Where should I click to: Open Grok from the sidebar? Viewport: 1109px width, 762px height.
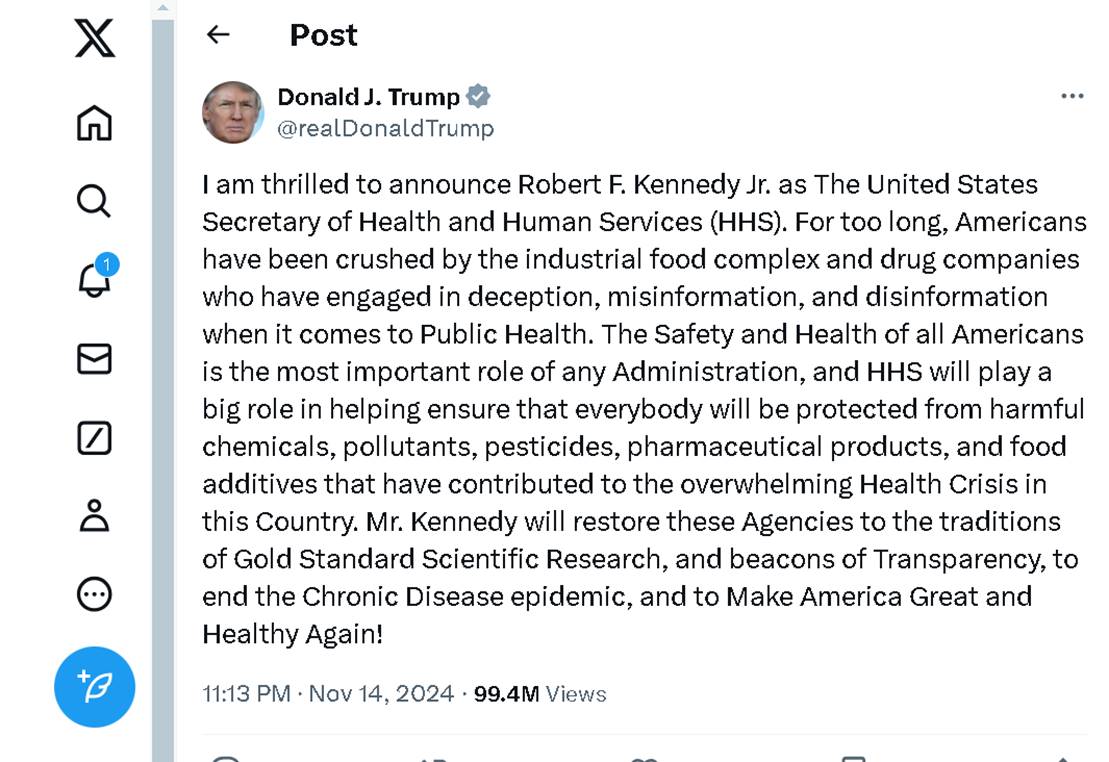[94, 438]
